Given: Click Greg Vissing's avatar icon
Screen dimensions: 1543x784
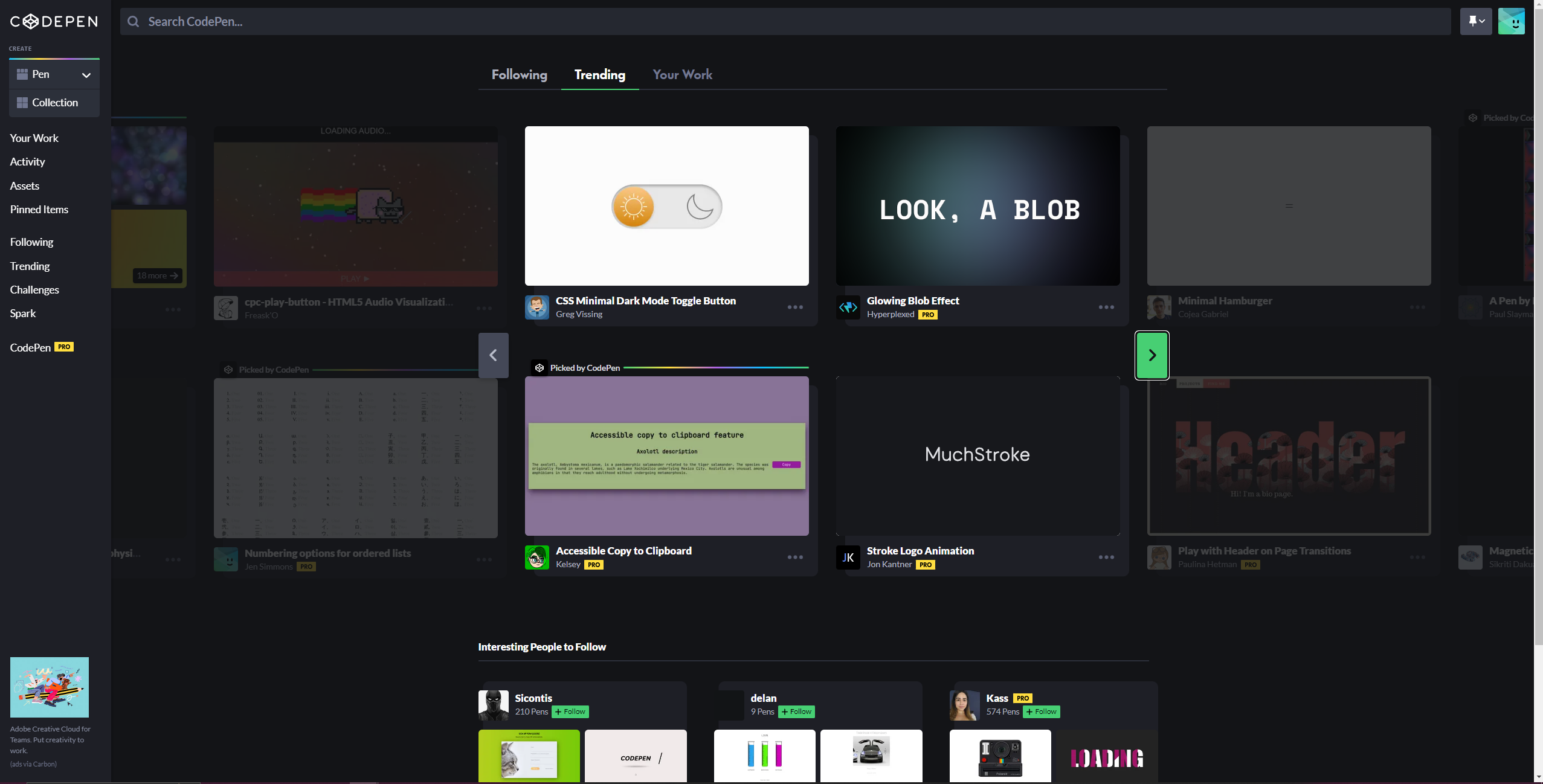Looking at the screenshot, I should click(x=536, y=307).
